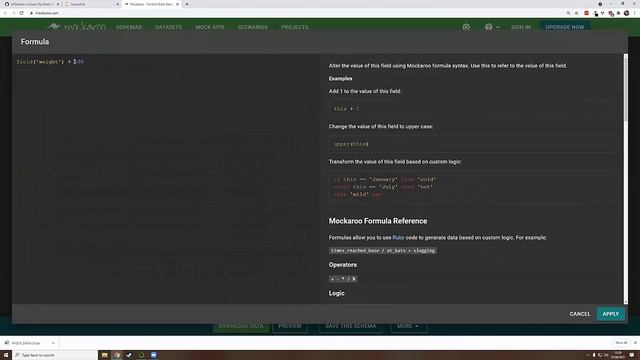The image size is (640, 360).
Task: Click the times_reached_base formula example
Action: click(382, 251)
